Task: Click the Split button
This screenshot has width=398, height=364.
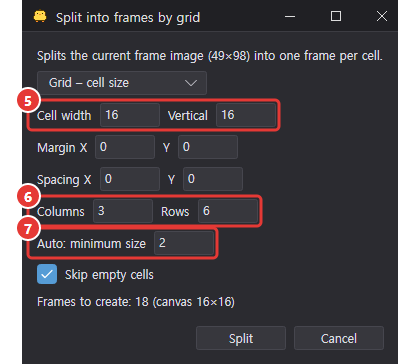Action: [x=241, y=338]
